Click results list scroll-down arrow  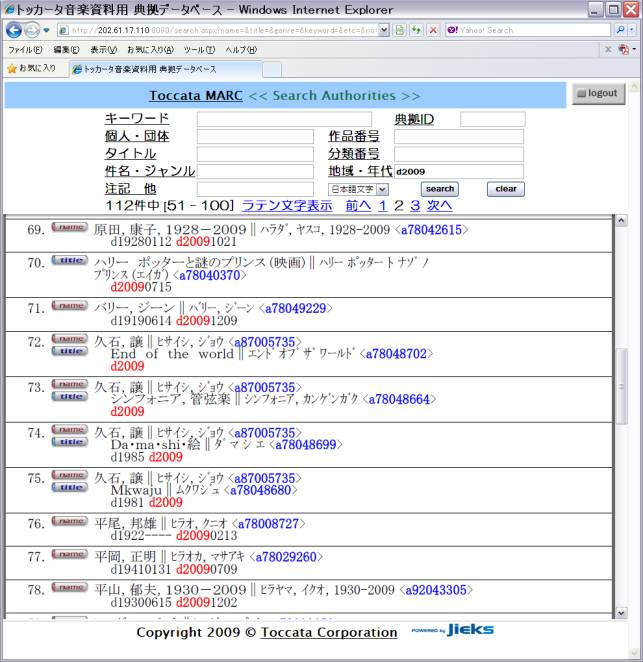coord(621,613)
